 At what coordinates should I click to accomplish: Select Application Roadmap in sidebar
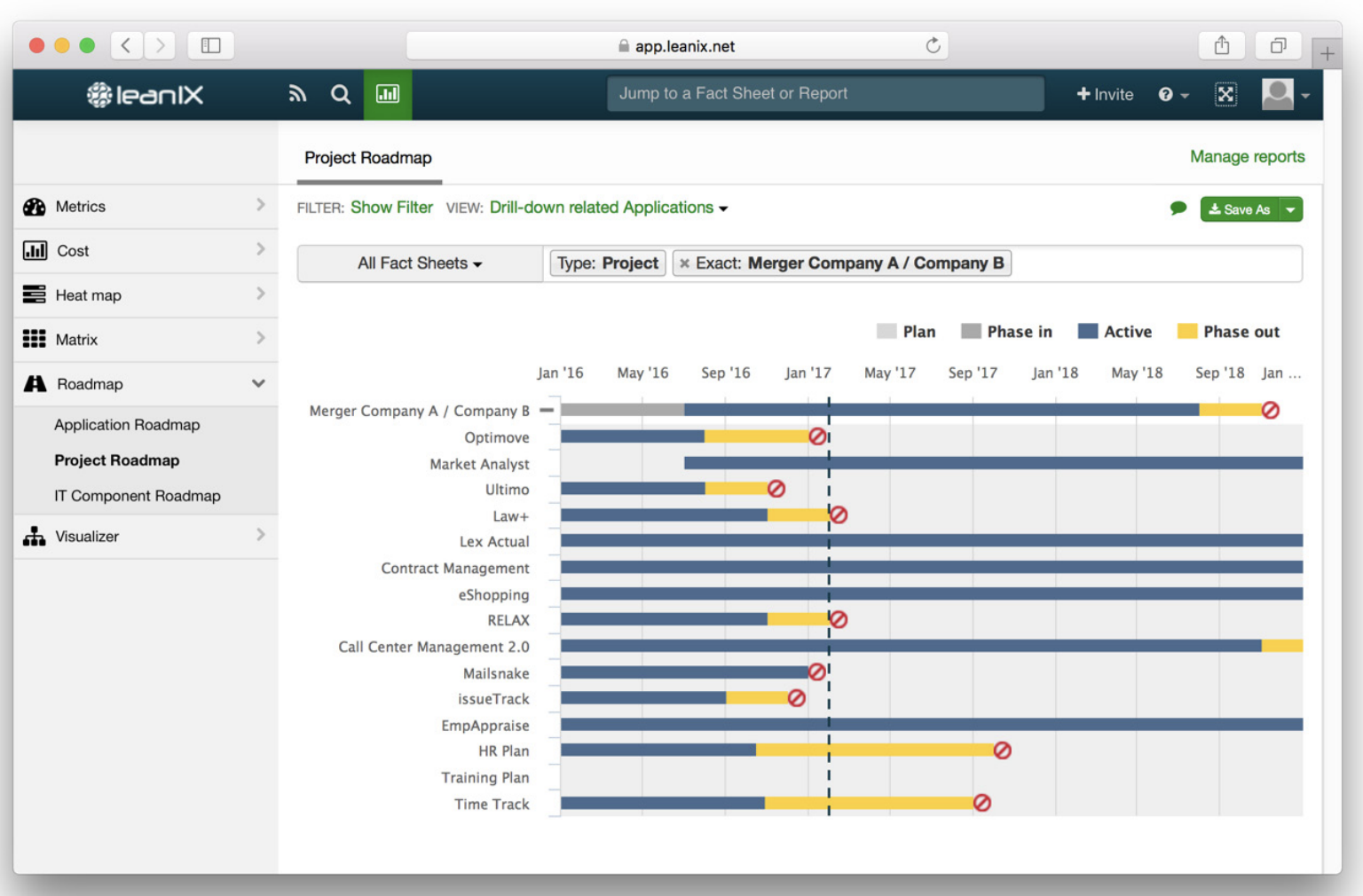pos(127,425)
